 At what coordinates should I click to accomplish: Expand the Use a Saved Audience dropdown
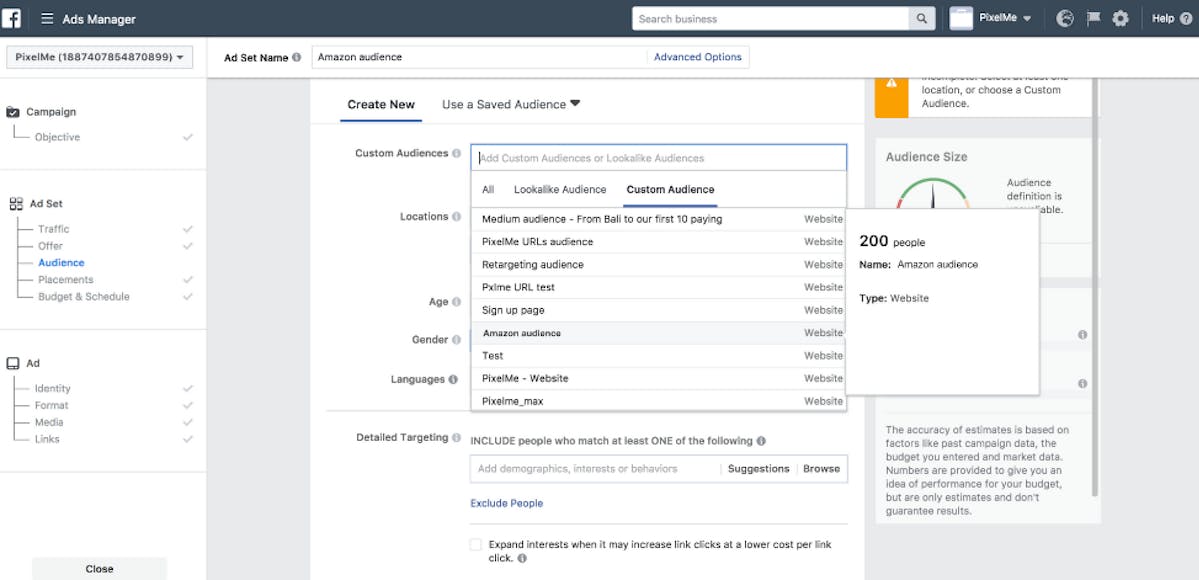(x=511, y=104)
